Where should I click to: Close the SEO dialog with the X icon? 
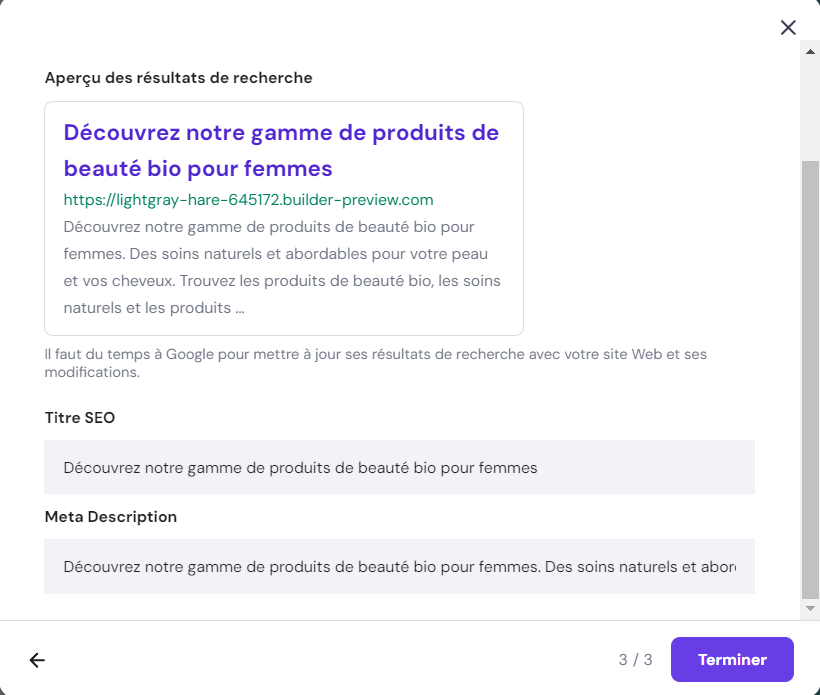(x=788, y=27)
